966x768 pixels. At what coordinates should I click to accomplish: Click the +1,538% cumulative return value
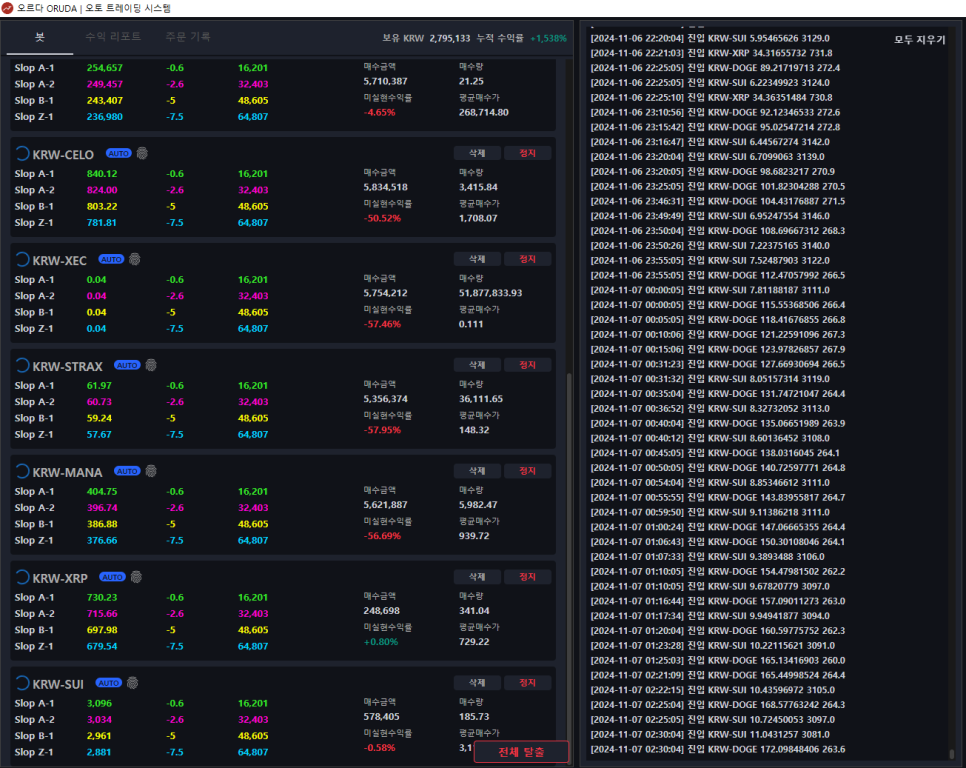[548, 38]
